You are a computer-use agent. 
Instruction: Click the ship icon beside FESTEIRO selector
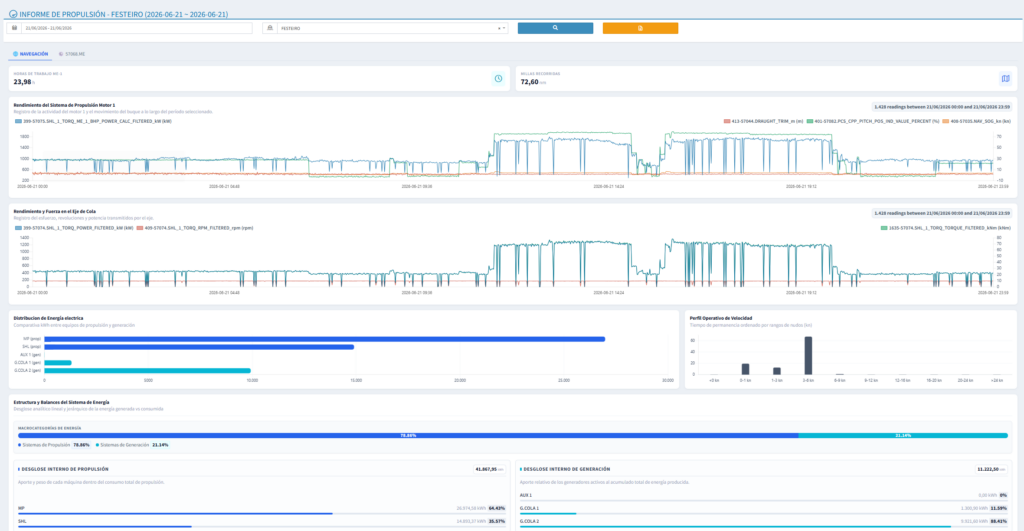click(270, 28)
